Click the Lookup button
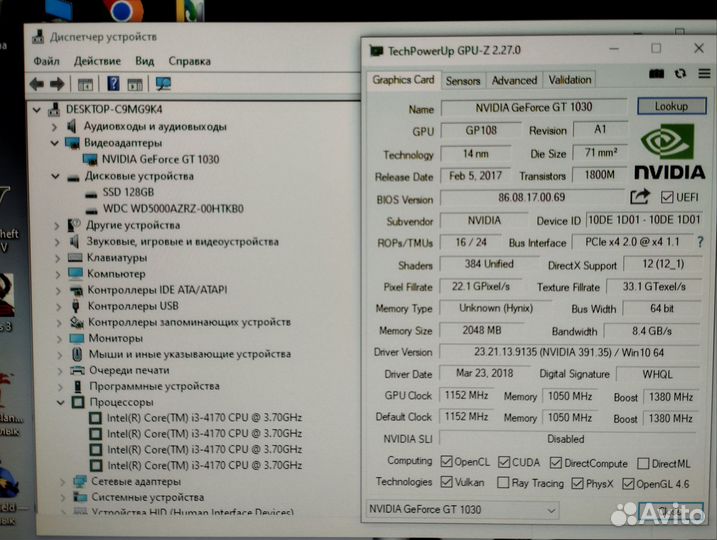Viewport: 717px width, 540px height. coord(671,106)
